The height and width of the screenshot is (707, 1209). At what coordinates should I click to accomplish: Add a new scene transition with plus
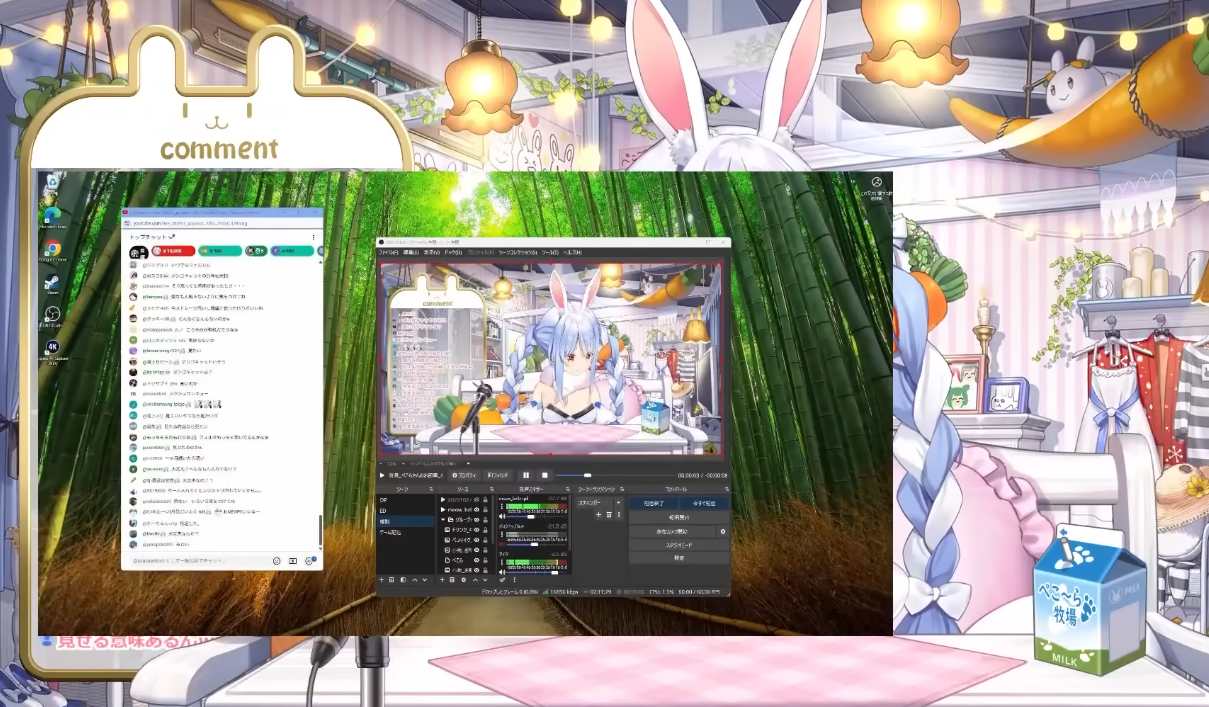click(598, 515)
